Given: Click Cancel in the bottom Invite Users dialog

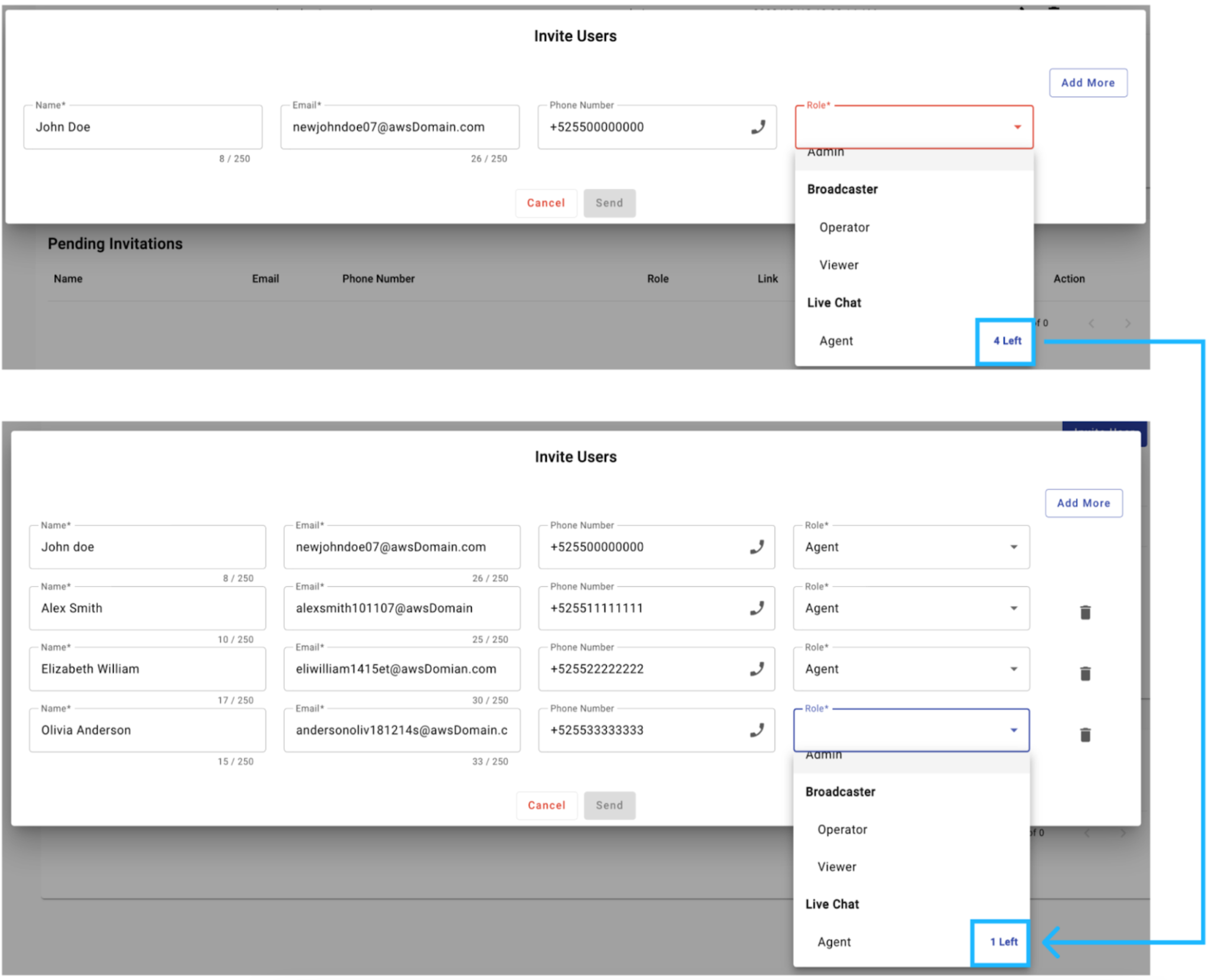Looking at the screenshot, I should [x=546, y=805].
